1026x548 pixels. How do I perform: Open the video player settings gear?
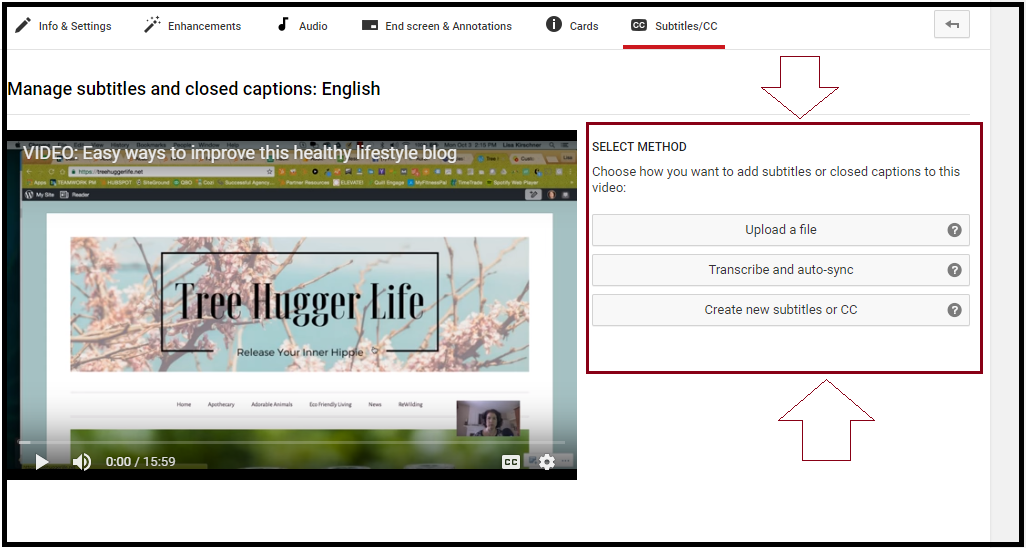pos(546,462)
